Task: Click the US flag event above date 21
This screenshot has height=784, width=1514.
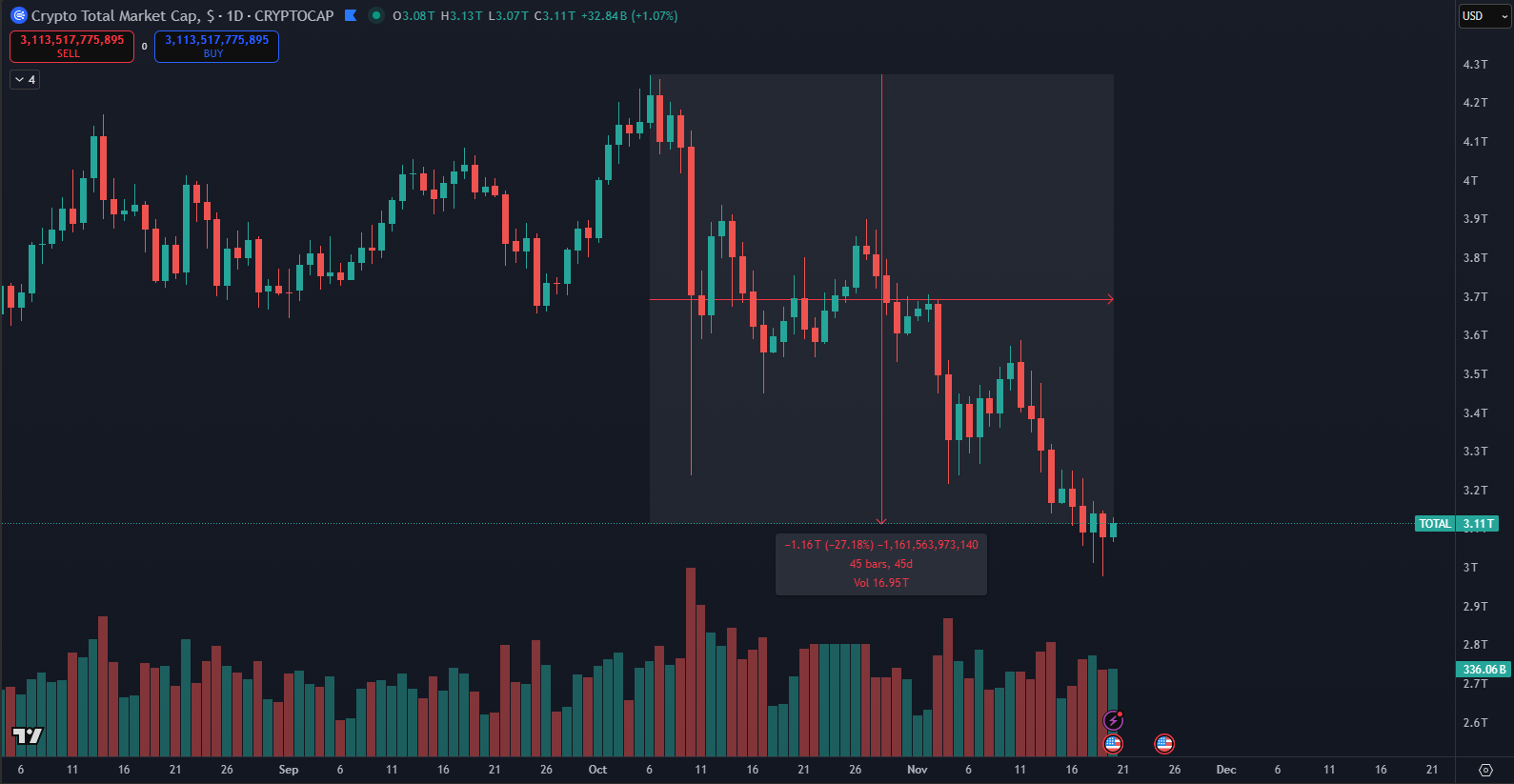Action: (x=1113, y=744)
